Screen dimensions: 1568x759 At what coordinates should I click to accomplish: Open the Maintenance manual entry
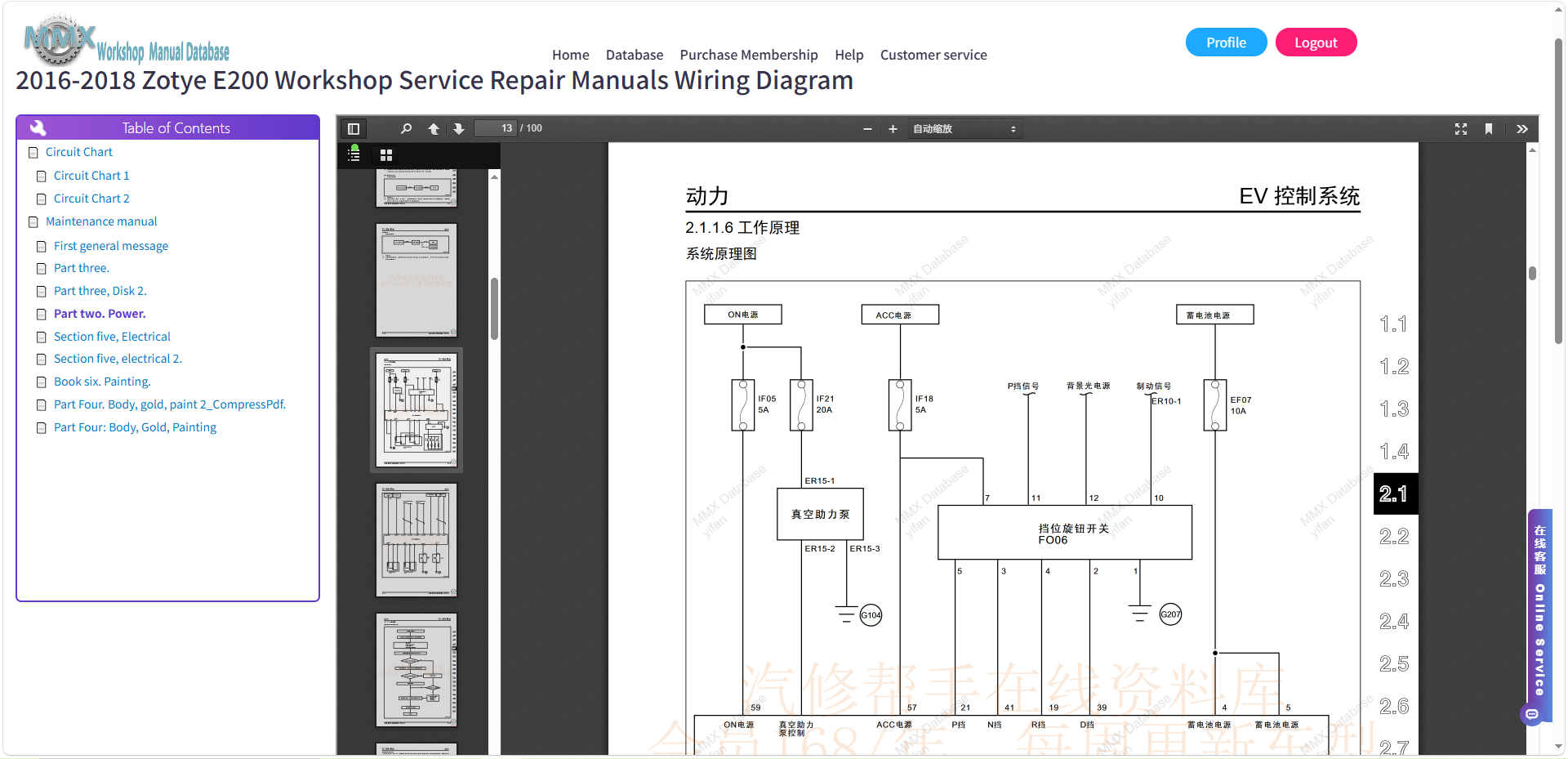[101, 221]
